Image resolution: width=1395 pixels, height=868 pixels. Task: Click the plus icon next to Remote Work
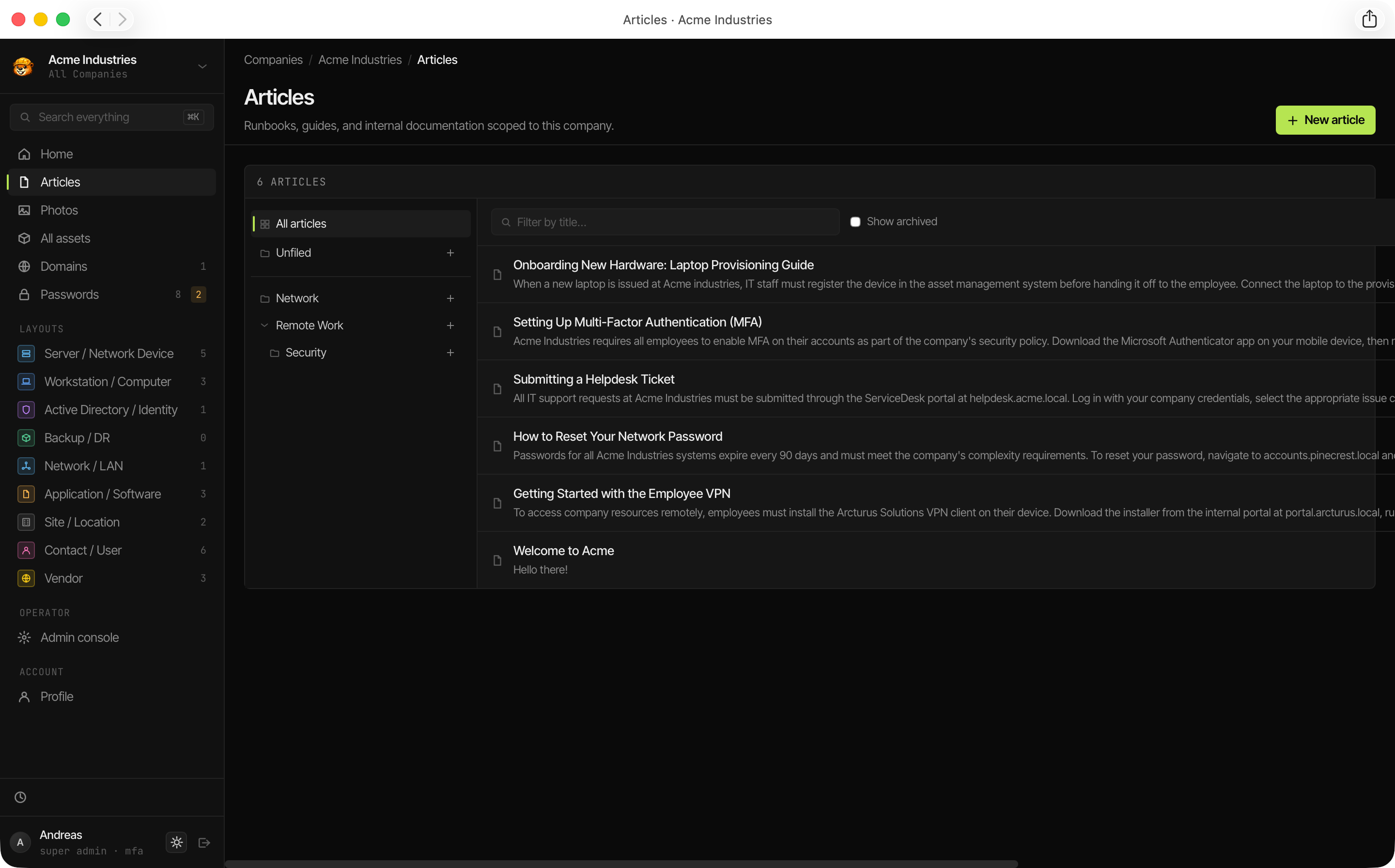tap(450, 325)
